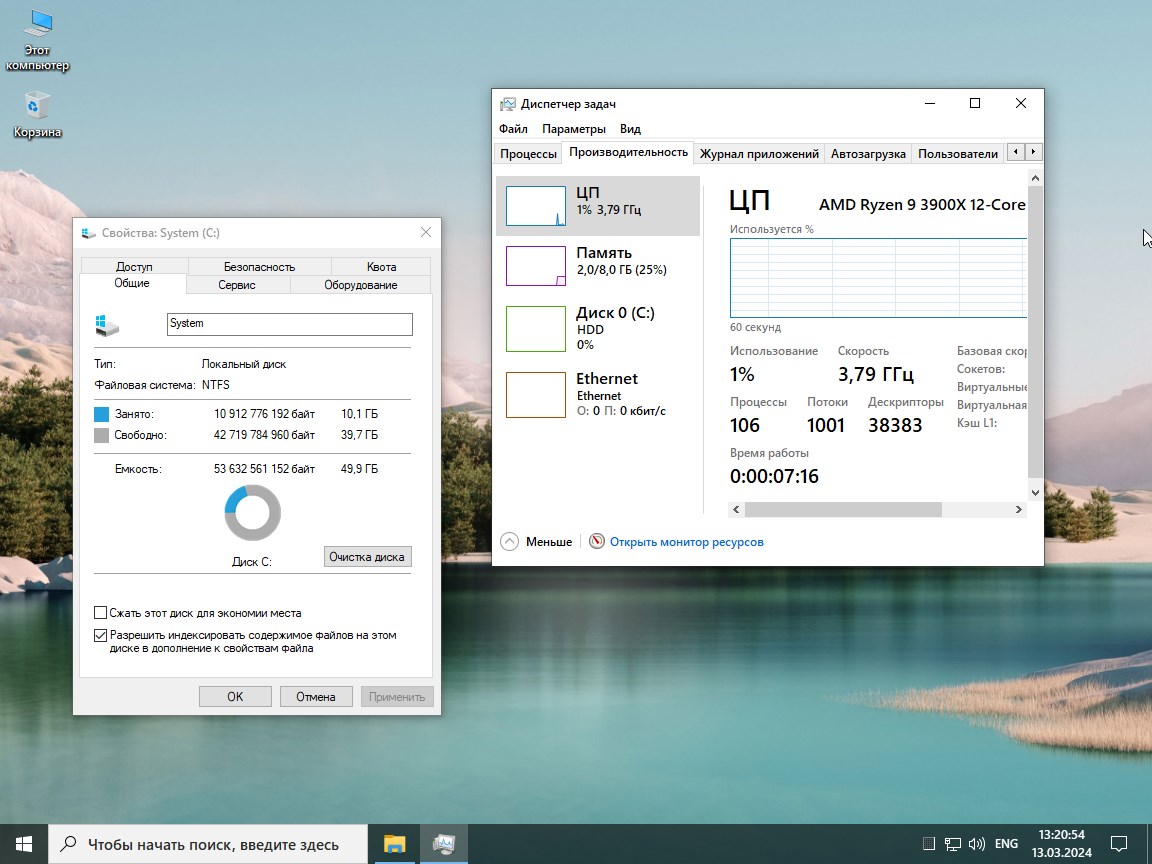Open the This Computer desktop icon
Screen dimensions: 1152x864
tap(37, 40)
